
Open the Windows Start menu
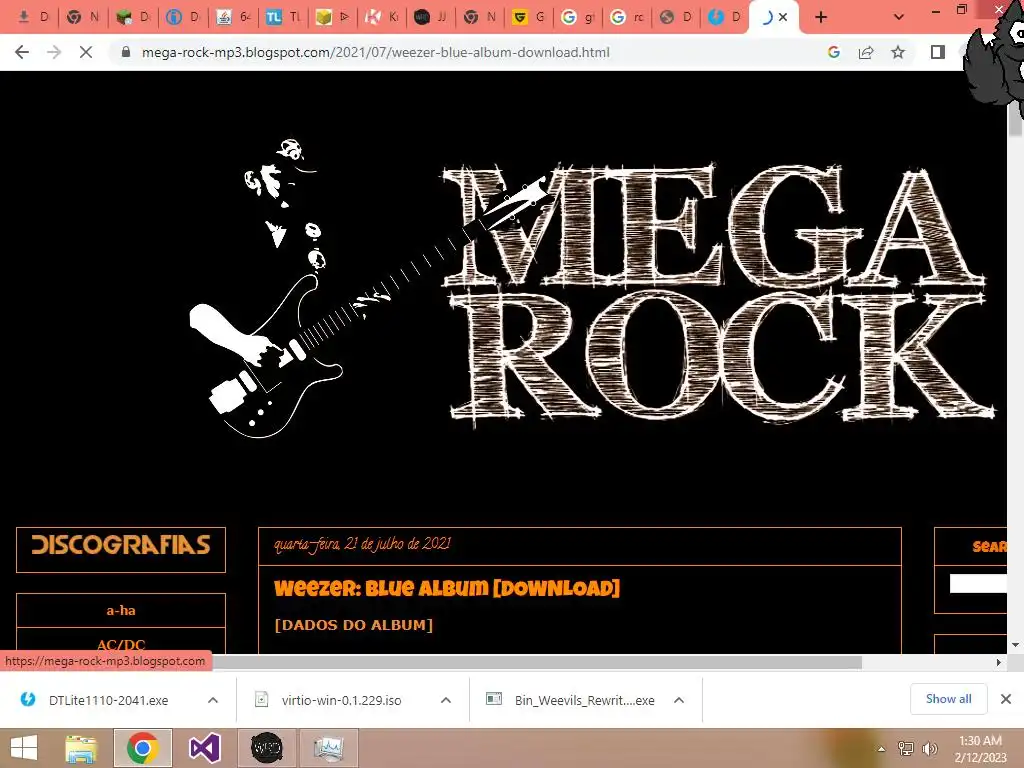tap(24, 748)
